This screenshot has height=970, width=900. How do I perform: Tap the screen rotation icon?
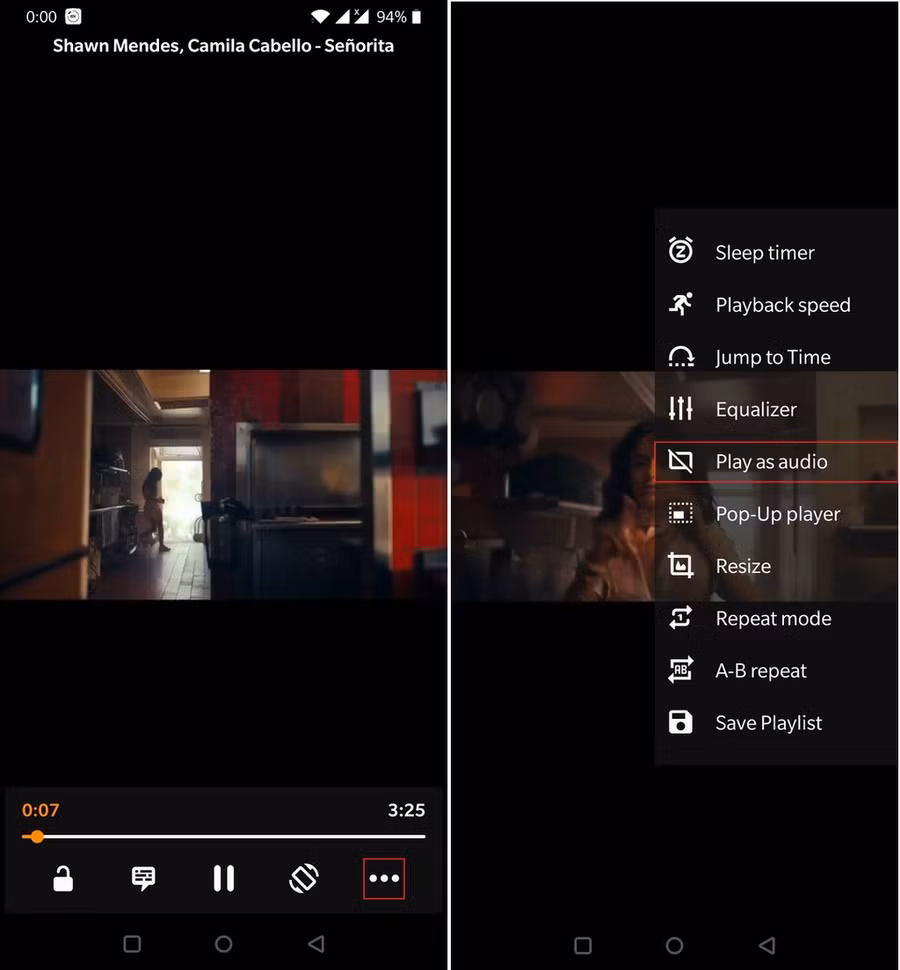(x=304, y=879)
